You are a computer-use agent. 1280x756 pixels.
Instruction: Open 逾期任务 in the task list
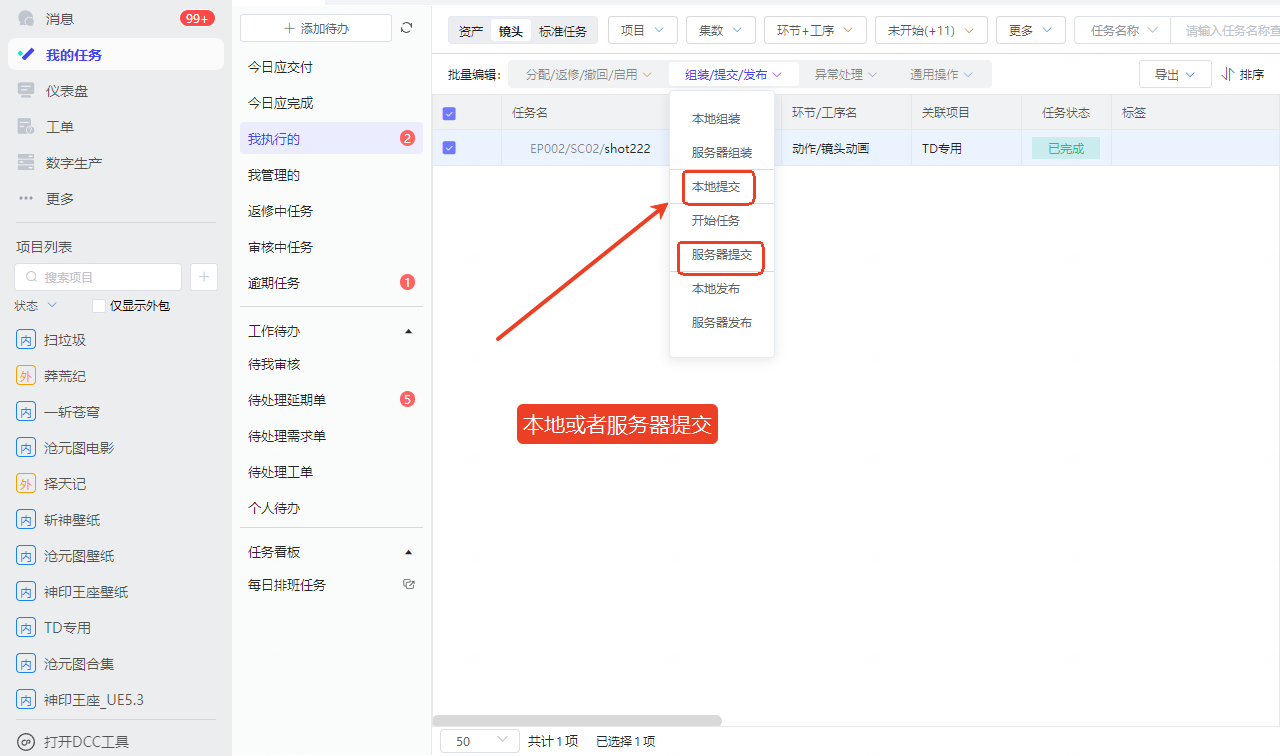(274, 283)
